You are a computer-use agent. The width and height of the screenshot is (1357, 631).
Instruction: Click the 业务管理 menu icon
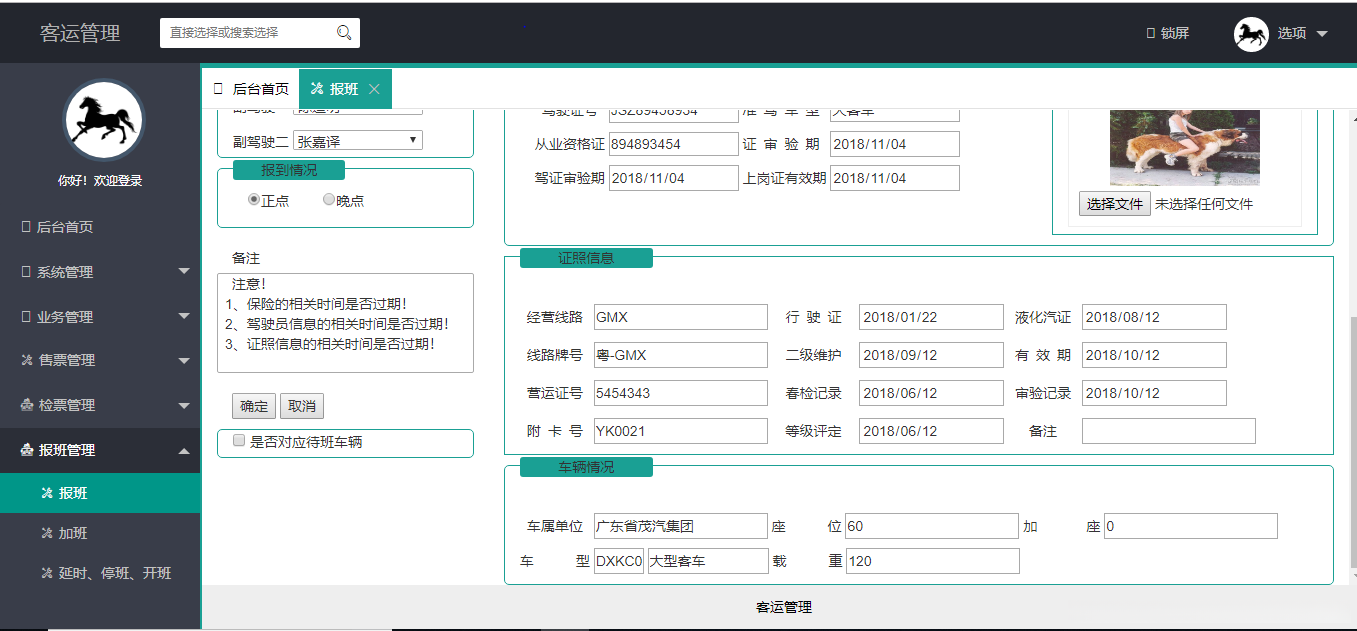[26, 317]
